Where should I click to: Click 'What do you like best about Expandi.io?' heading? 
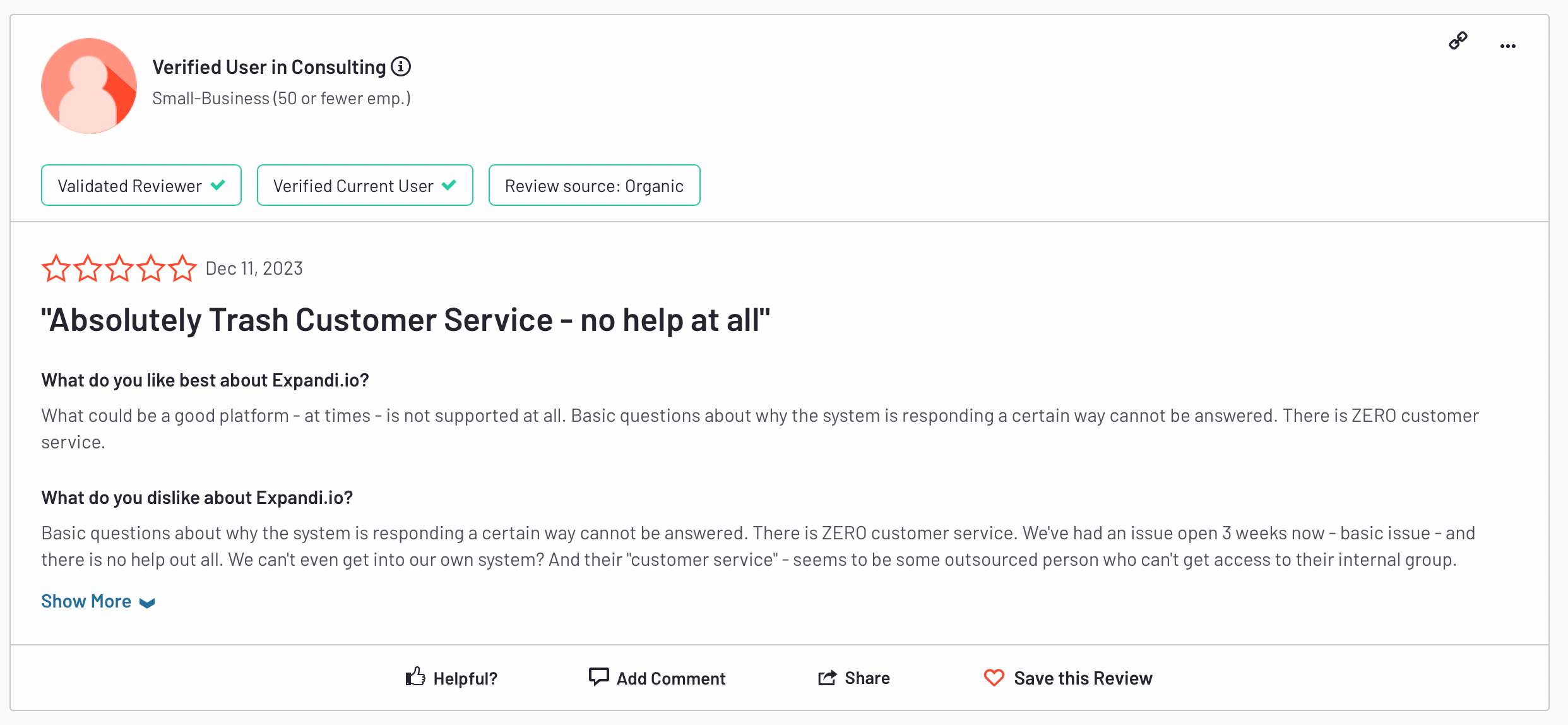pos(205,380)
